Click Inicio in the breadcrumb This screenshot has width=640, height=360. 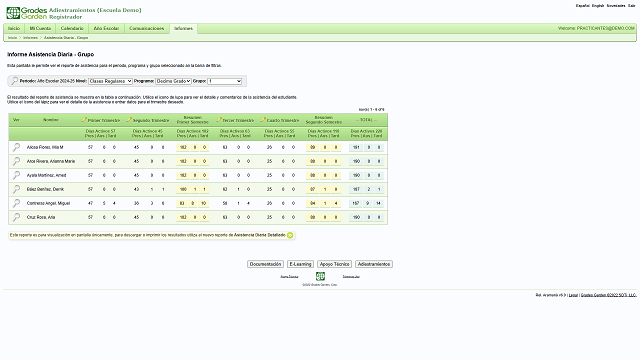13,38
